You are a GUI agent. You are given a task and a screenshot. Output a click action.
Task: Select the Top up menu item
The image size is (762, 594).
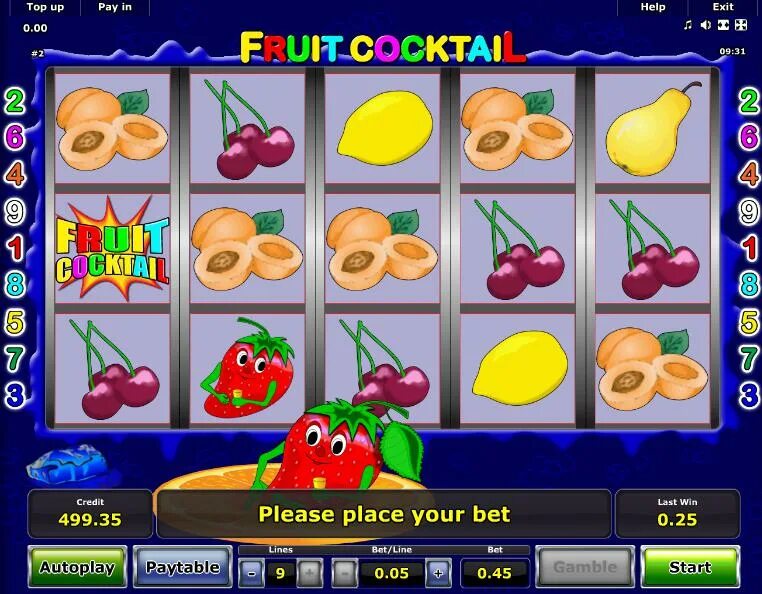[x=45, y=7]
